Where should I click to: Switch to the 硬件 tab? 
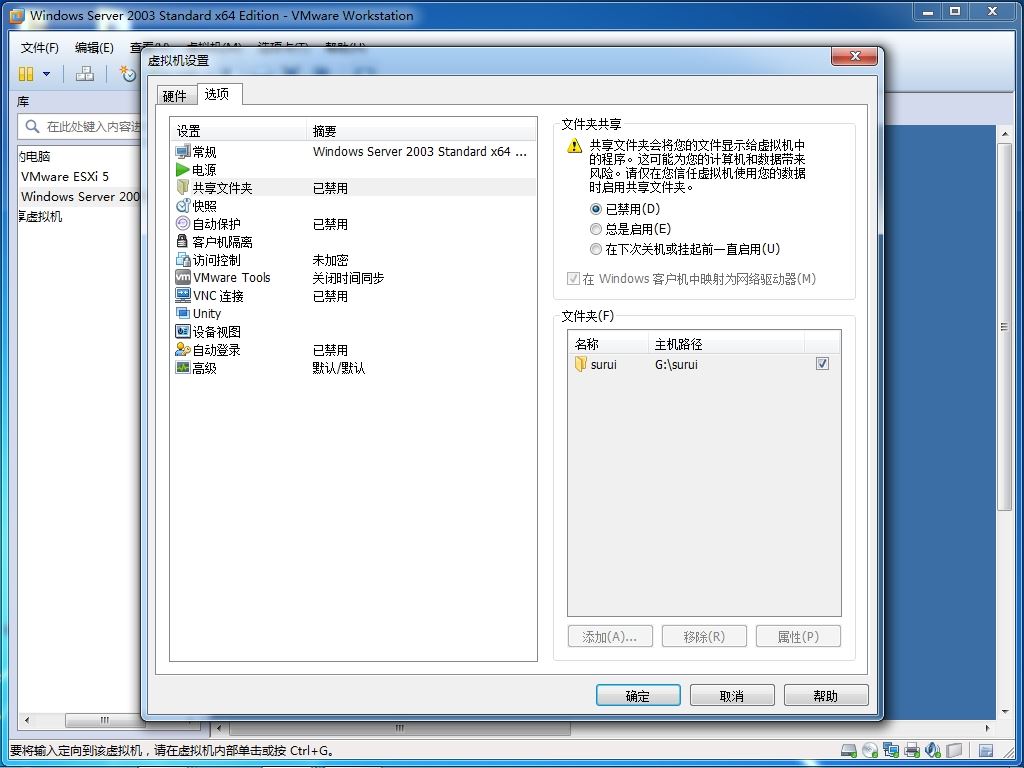click(174, 96)
